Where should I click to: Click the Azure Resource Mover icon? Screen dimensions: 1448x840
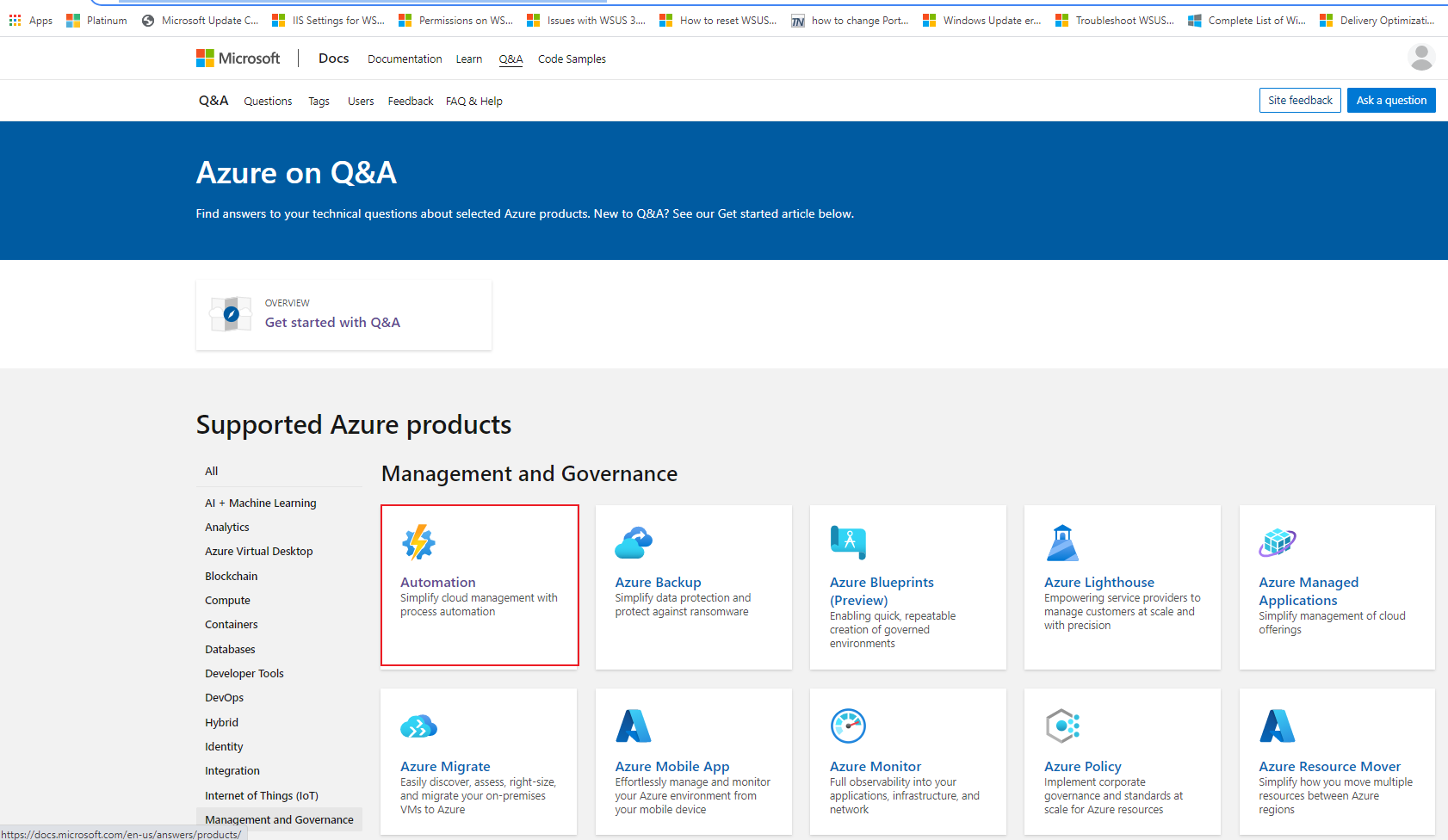coord(1278,726)
